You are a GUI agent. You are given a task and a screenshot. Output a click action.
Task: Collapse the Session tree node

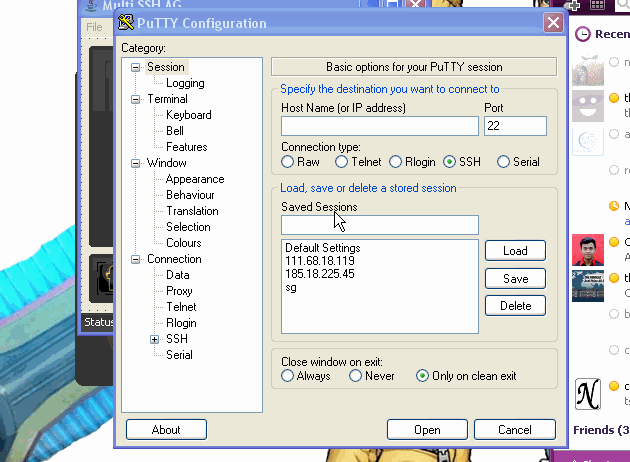[x=135, y=67]
